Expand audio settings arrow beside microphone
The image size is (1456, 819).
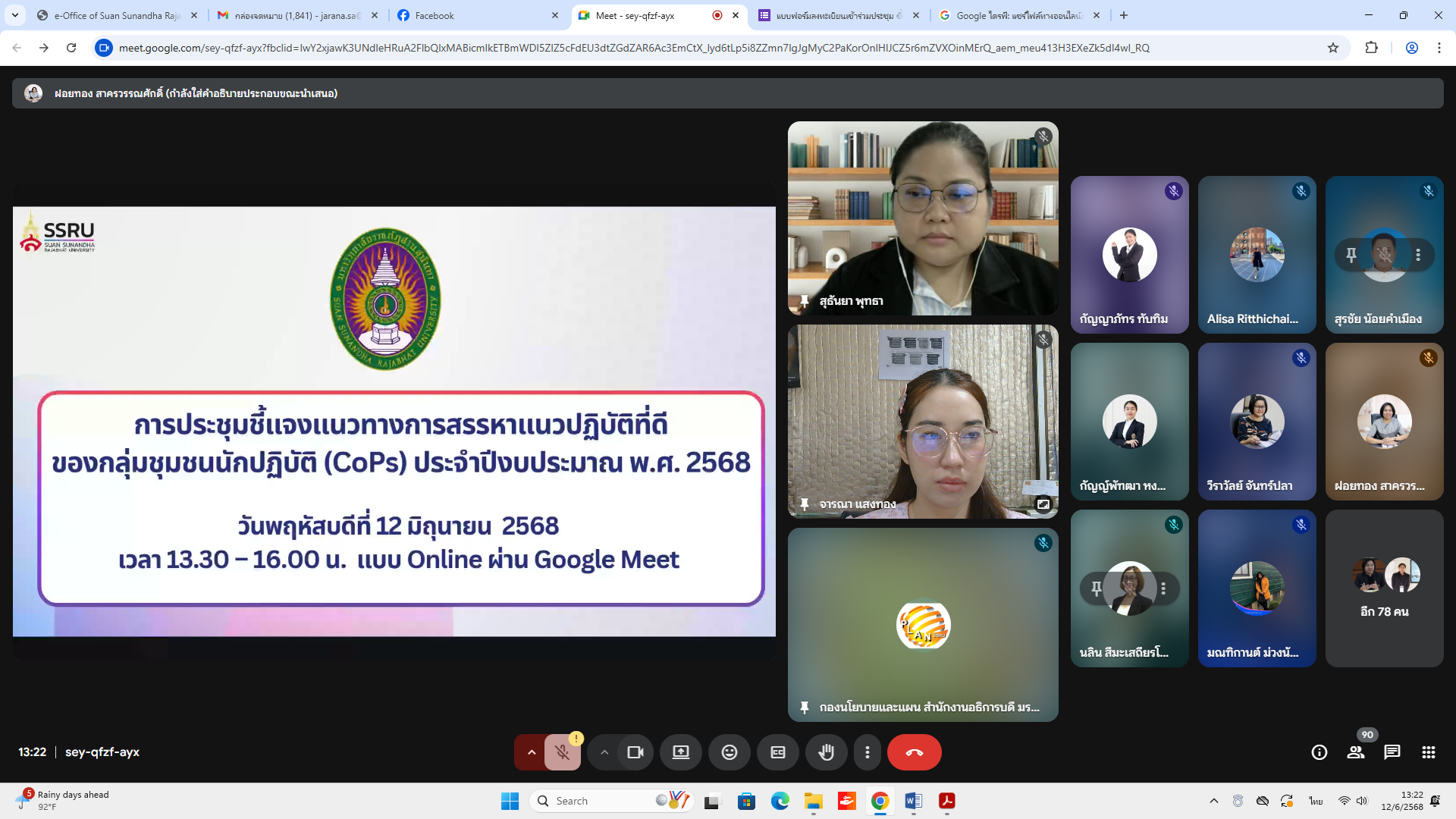pyautogui.click(x=532, y=752)
